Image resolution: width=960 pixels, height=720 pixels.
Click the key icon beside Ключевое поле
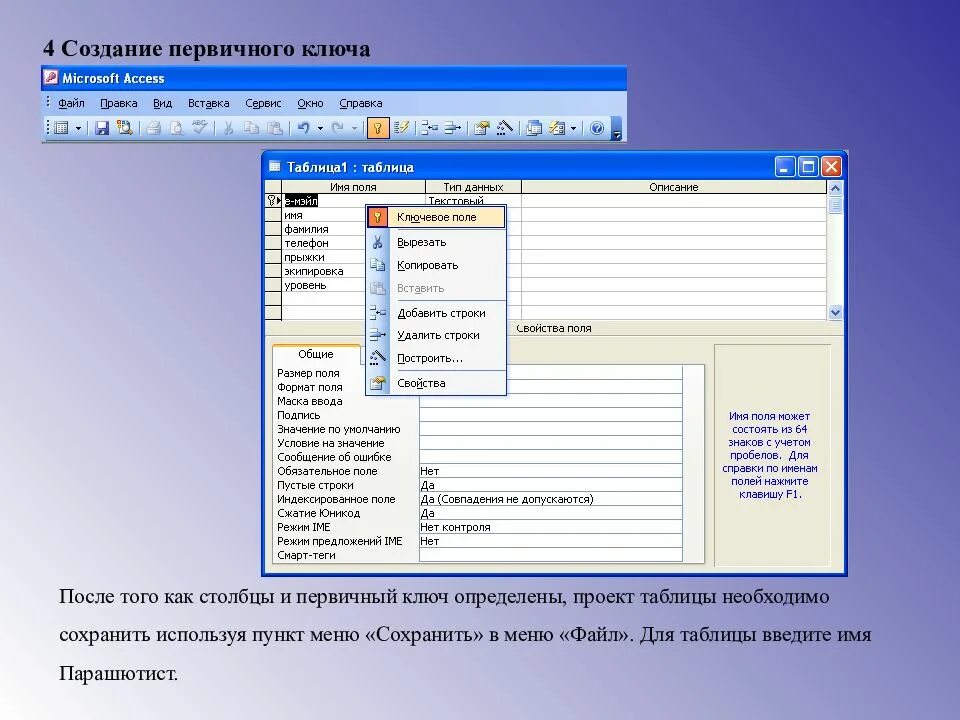tap(378, 217)
